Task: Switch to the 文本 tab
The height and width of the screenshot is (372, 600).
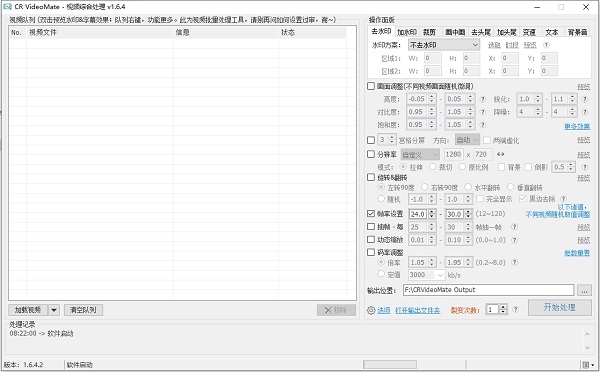Action: pos(551,32)
